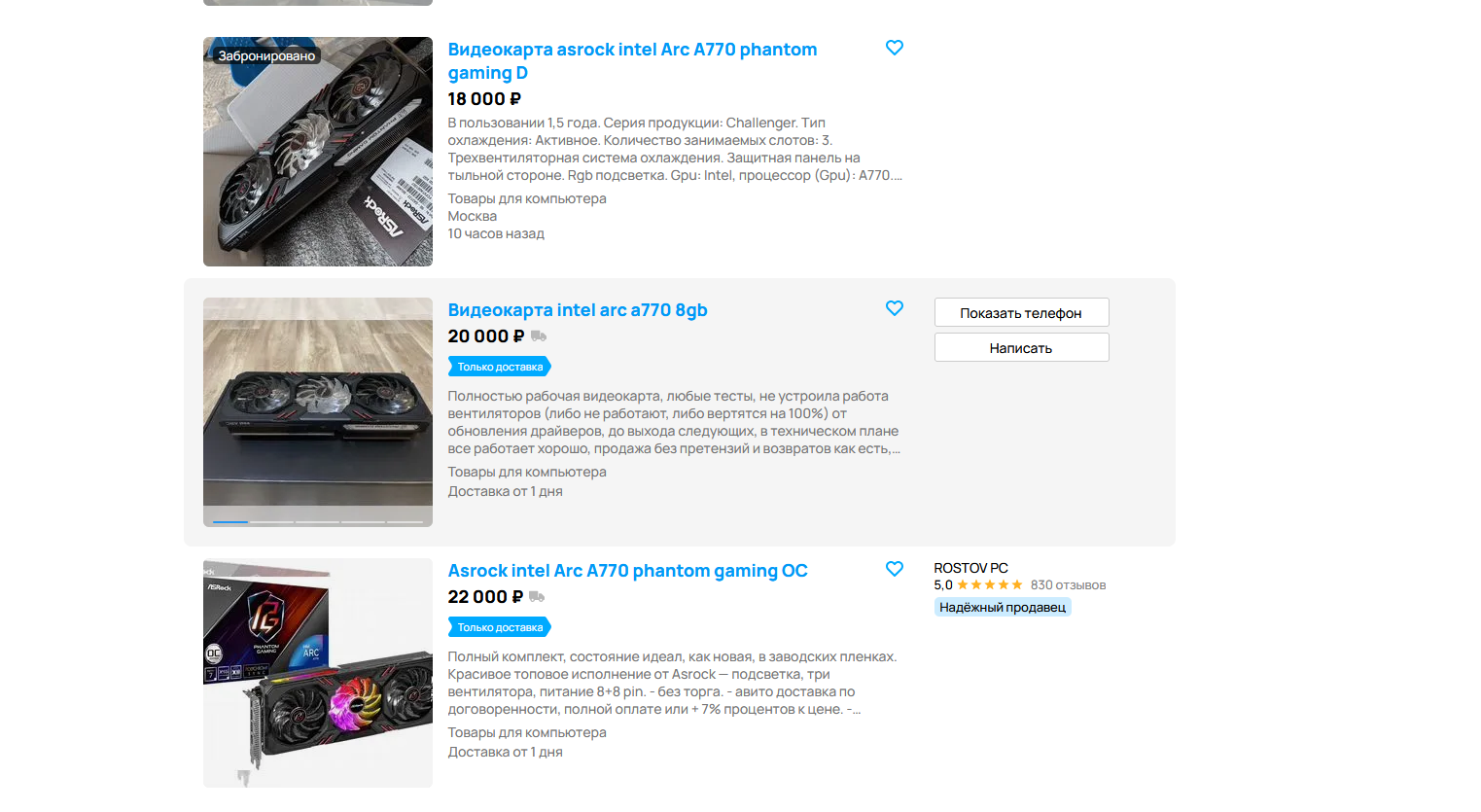Open the Asrock intel Arc A770 phantom gaming OC title
The width and height of the screenshot is (1481, 812).
point(627,571)
